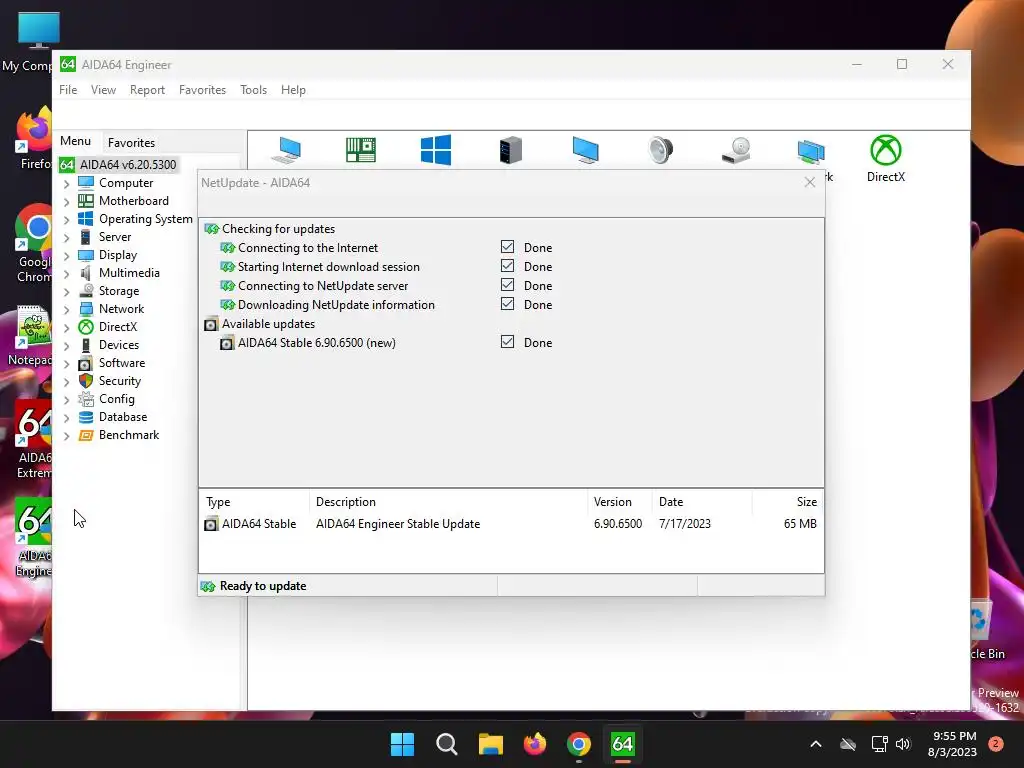The width and height of the screenshot is (1024, 768).
Task: Open File Explorer from the taskbar
Action: (490, 744)
